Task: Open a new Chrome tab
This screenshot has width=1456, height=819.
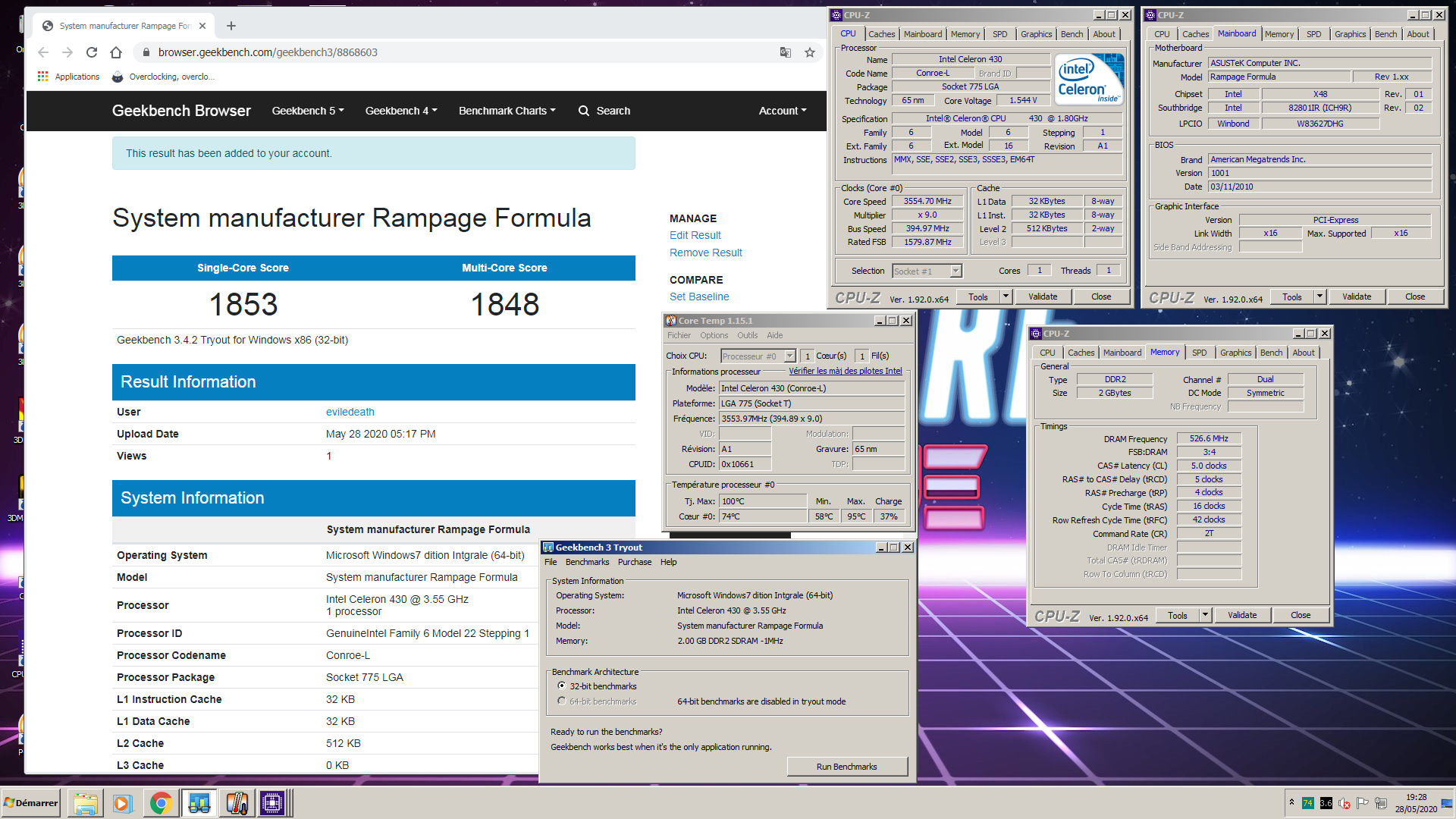Action: 231,26
